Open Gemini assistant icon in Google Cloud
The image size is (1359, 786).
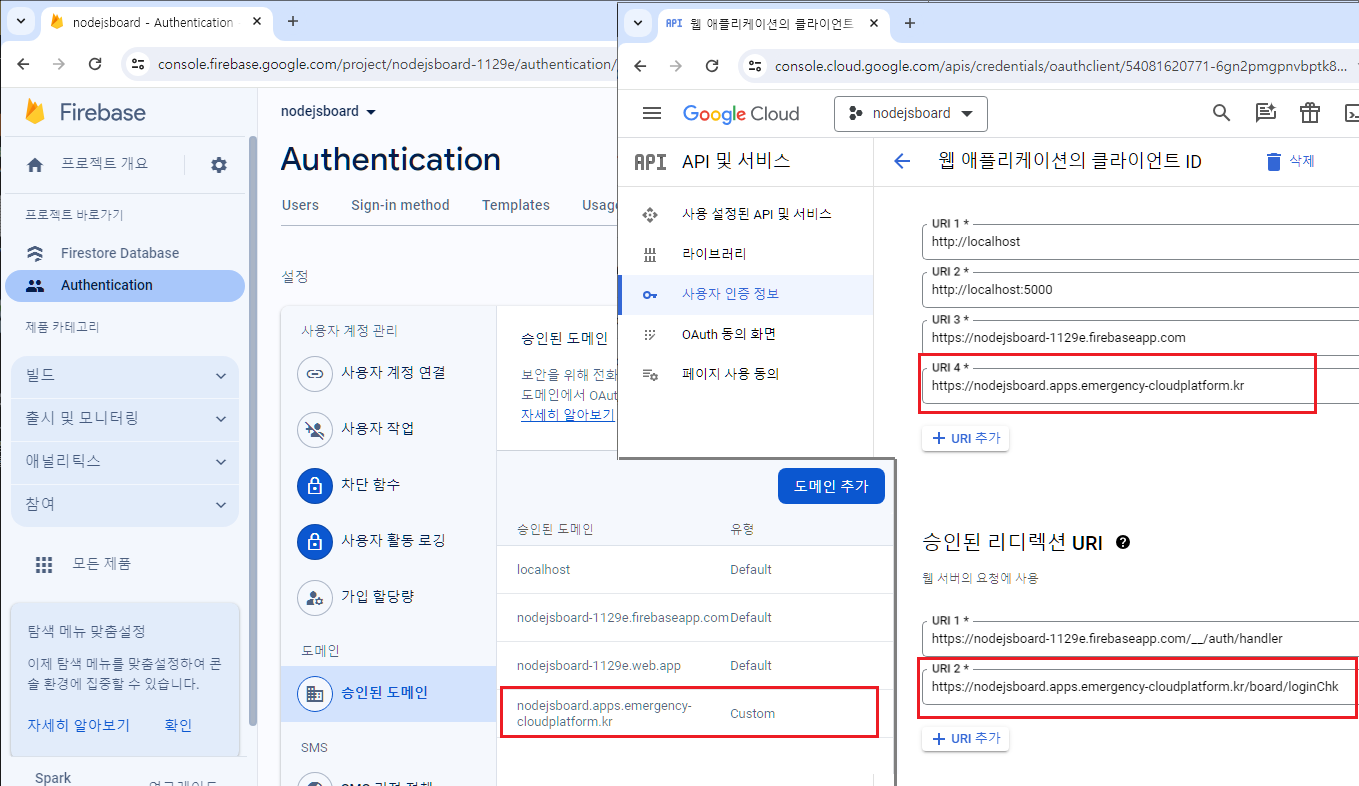point(1266,113)
